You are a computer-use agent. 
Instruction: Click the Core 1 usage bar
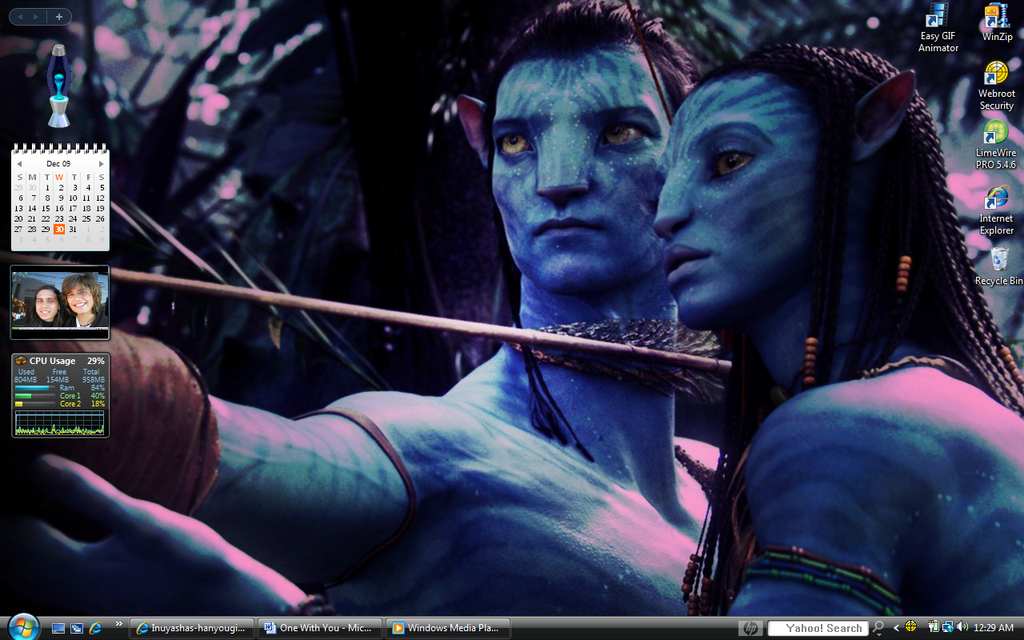click(34, 396)
